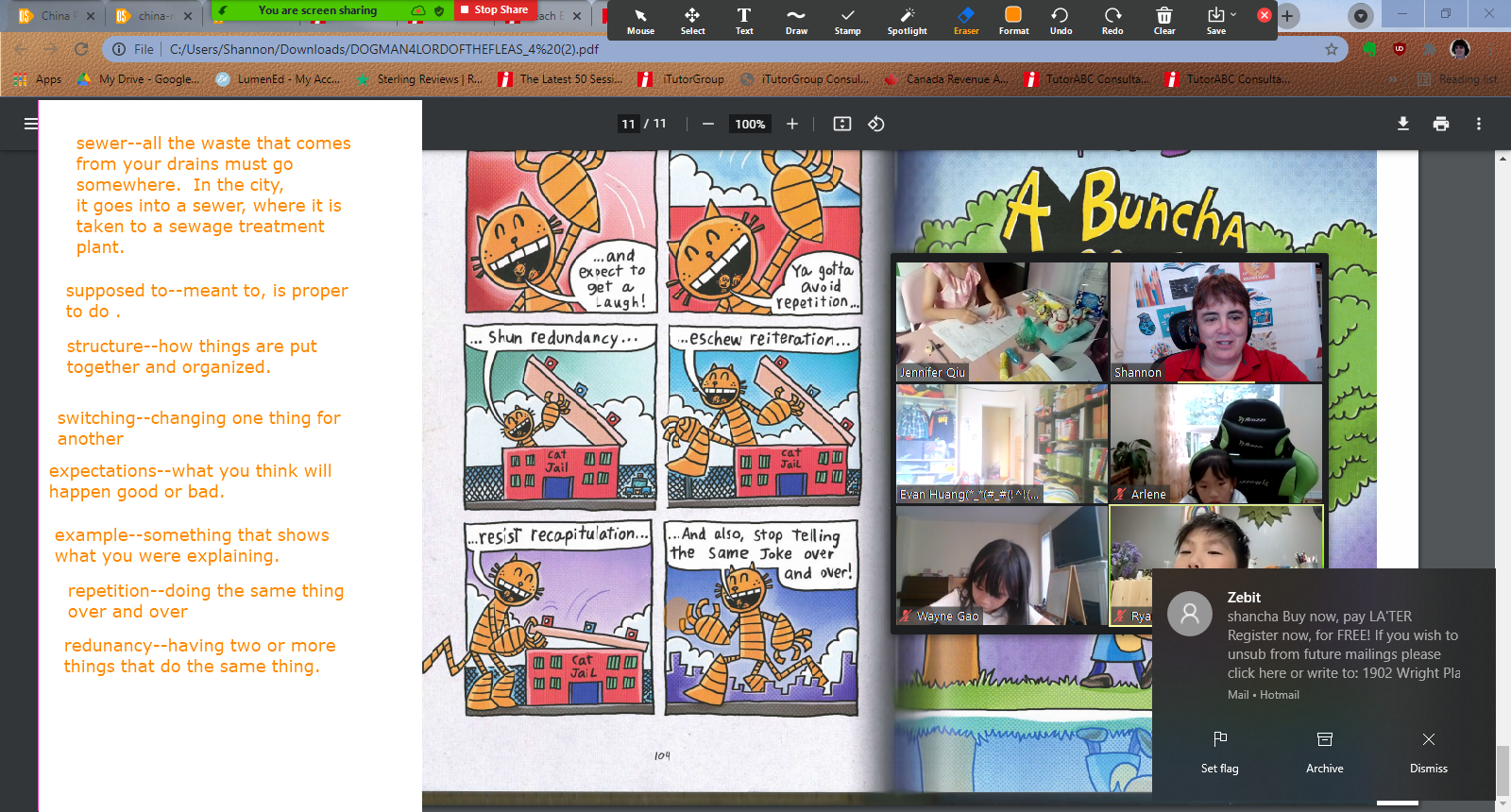Zoom out the PDF
The image size is (1511, 812).
click(x=707, y=124)
